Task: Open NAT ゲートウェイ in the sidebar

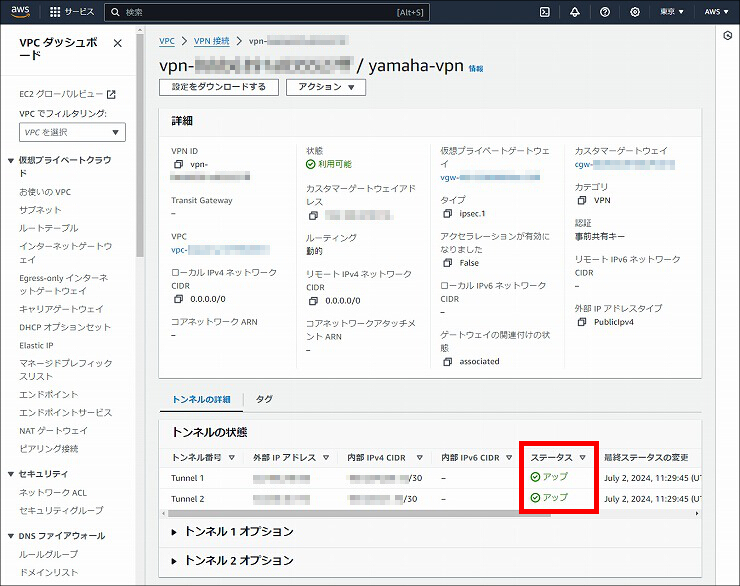Action: tap(53, 431)
